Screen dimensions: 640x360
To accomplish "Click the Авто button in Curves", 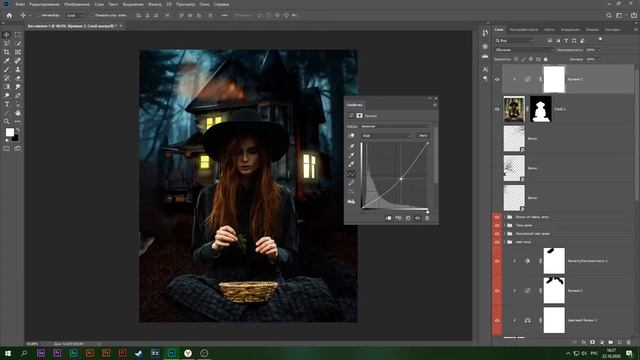I will tap(423, 136).
